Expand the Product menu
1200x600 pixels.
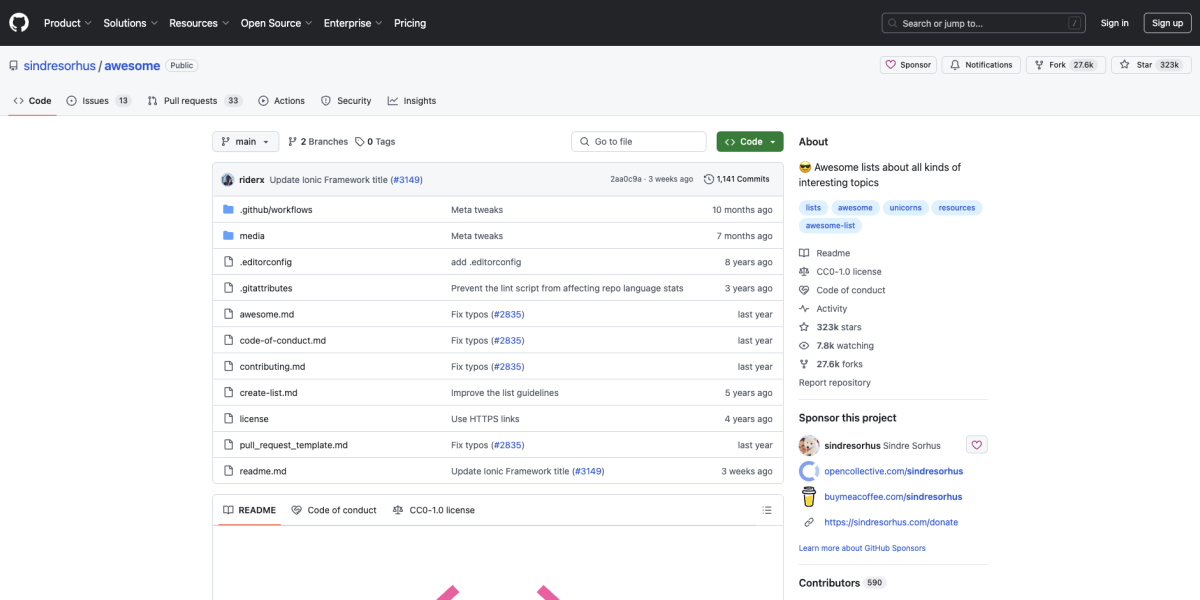[67, 23]
